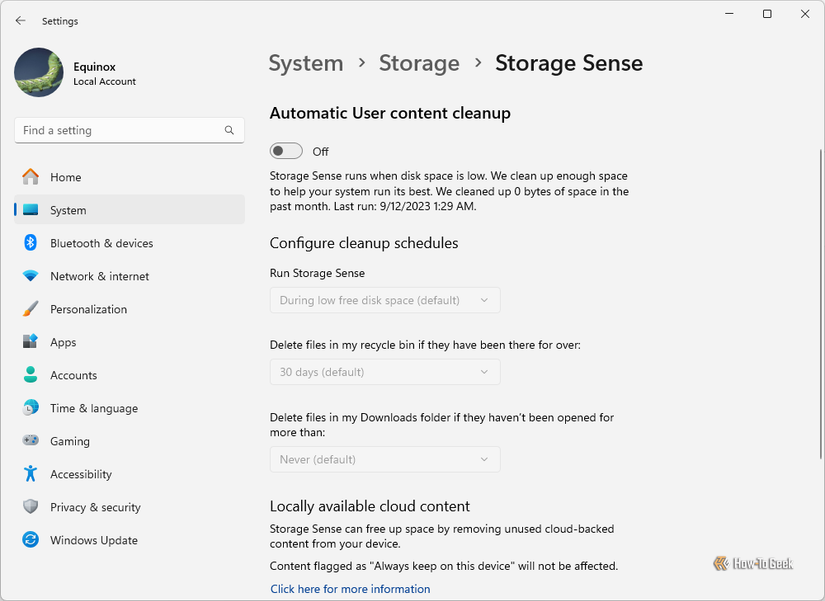
Task: Click here for more information link
Action: point(350,589)
